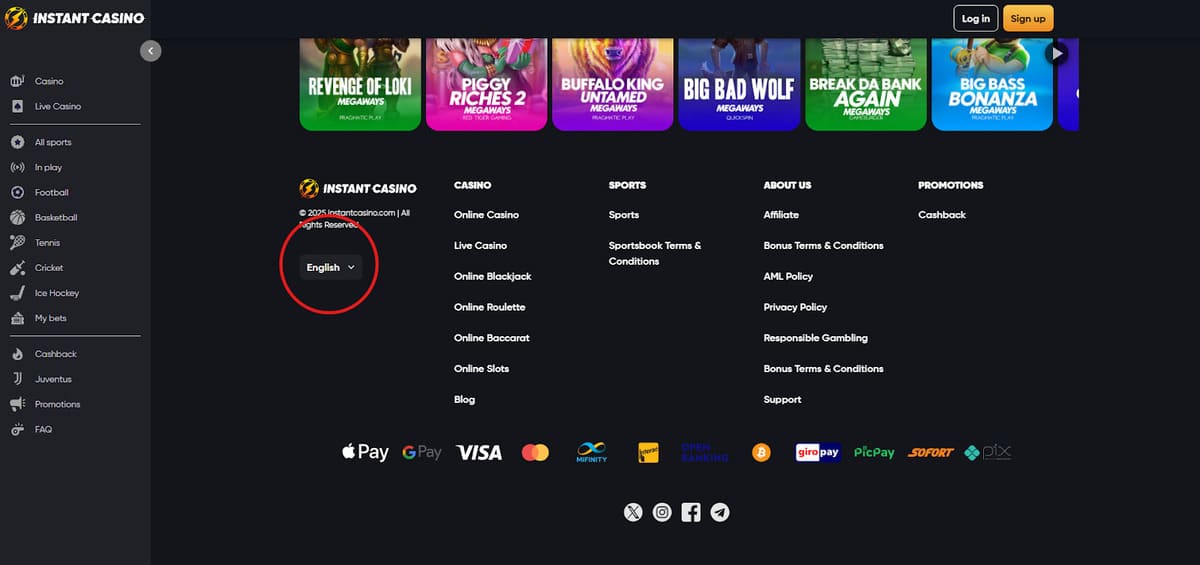The width and height of the screenshot is (1200, 565).
Task: Open Live Casino in the sidebar
Action: (57, 106)
